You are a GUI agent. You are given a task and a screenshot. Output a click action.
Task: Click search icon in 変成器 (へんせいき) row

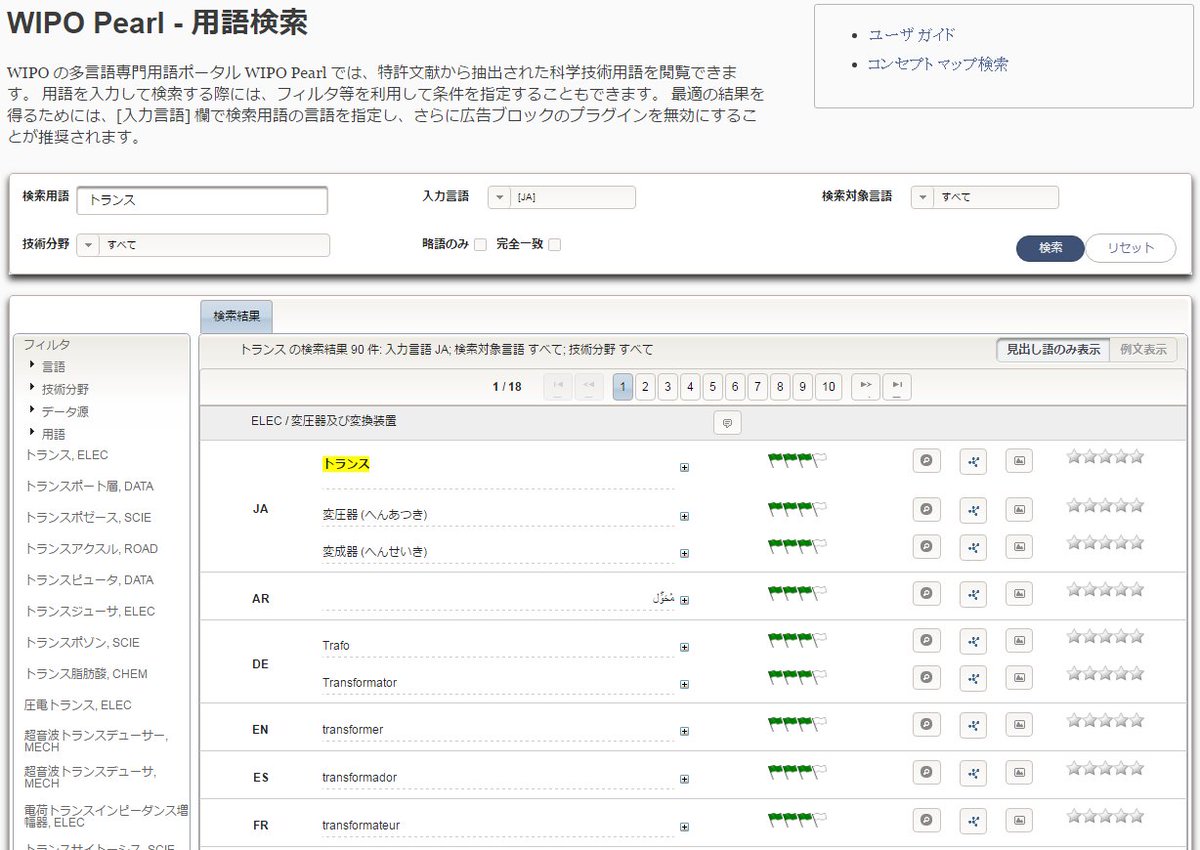pyautogui.click(x=927, y=546)
